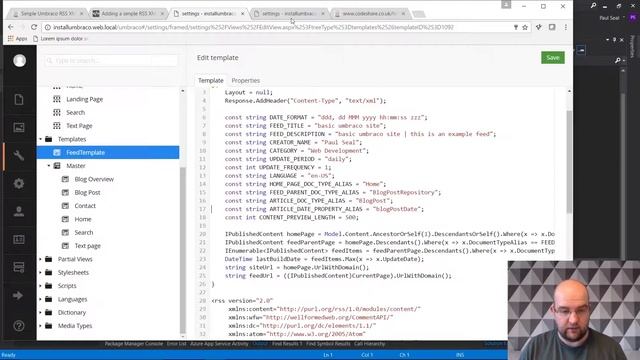
Task: Switch to second settings installumbraco browser tab
Action: coord(289,13)
